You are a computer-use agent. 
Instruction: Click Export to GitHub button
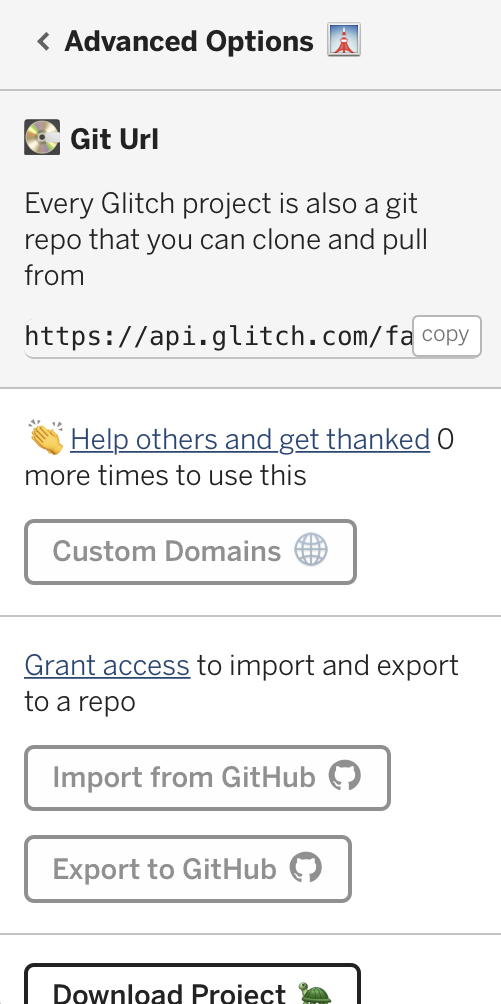click(188, 869)
